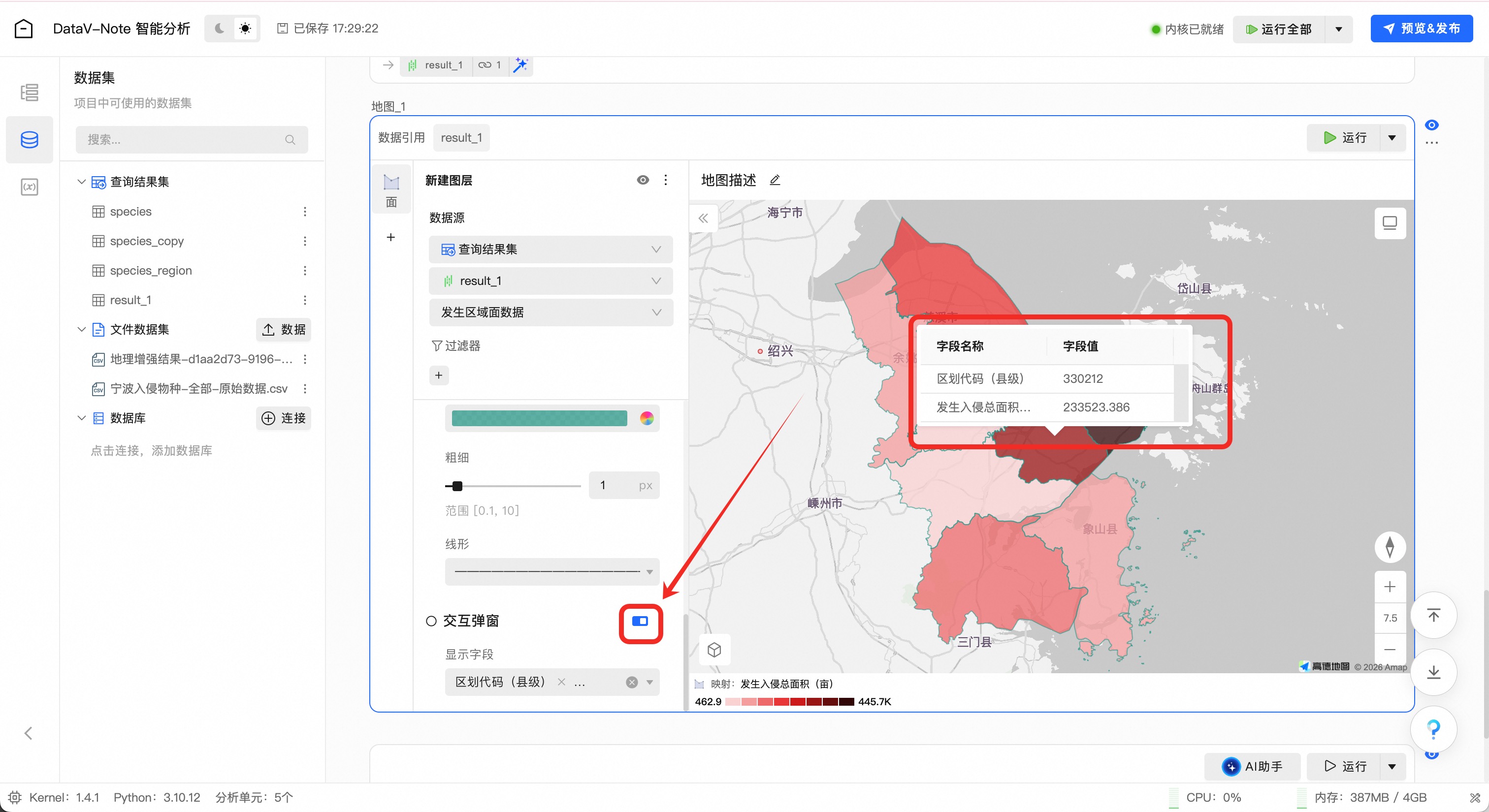
Task: Edit the map description with pencil icon
Action: [775, 180]
